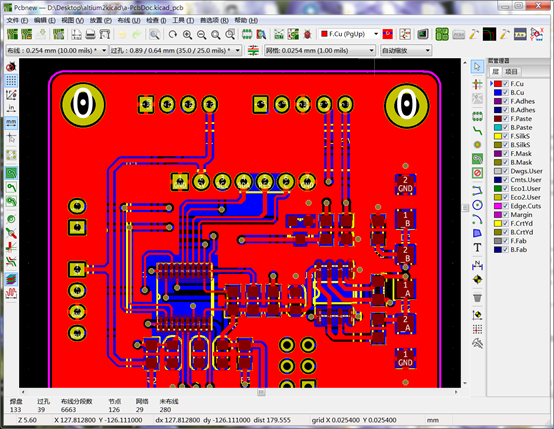Select the arrow cursor tool

[x=477, y=66]
